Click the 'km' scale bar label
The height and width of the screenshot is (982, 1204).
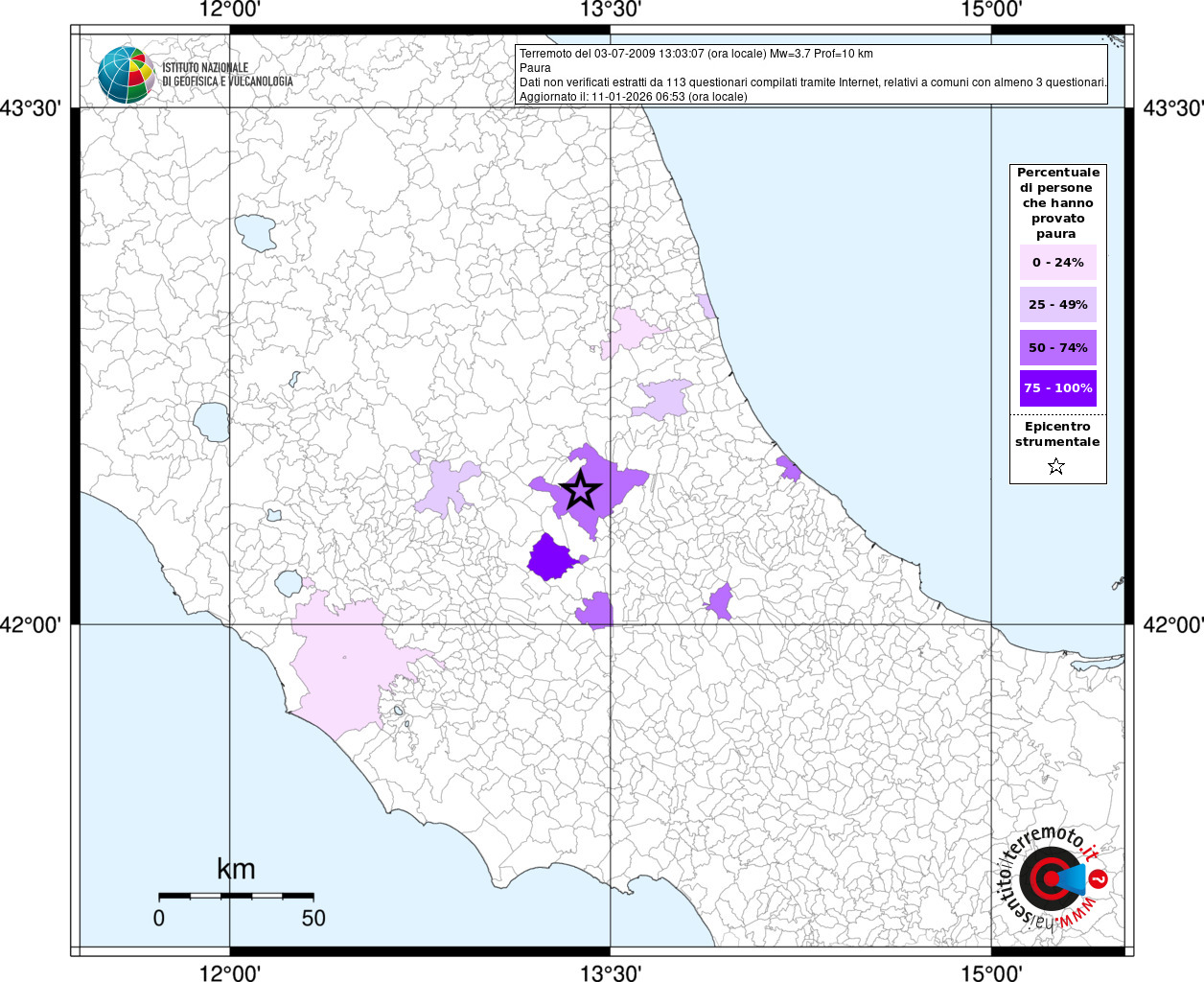(236, 869)
